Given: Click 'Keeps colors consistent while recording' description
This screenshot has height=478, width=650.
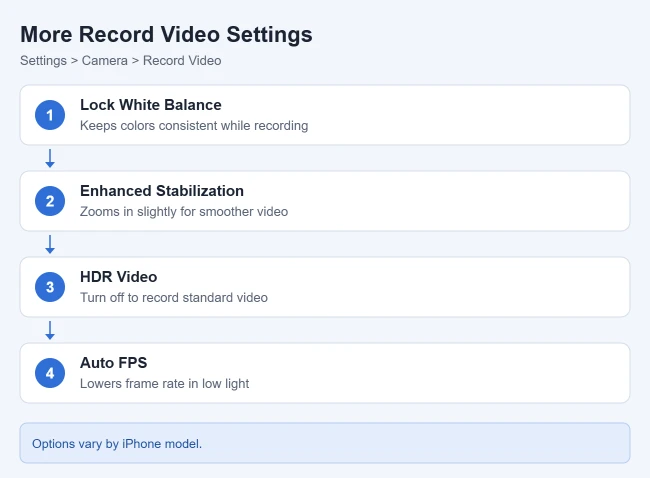Looking at the screenshot, I should coord(194,126).
